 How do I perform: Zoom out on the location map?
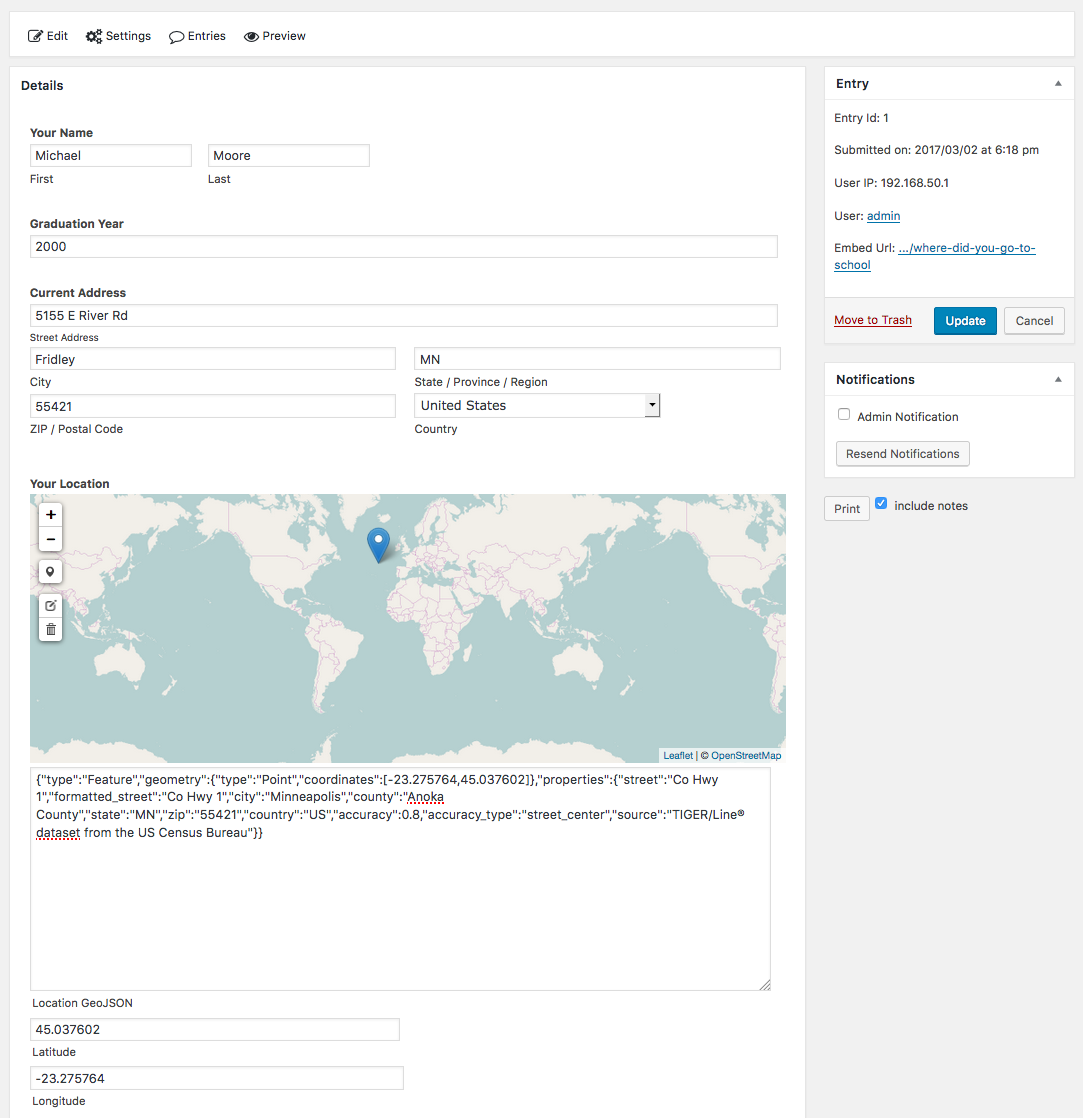coord(51,540)
